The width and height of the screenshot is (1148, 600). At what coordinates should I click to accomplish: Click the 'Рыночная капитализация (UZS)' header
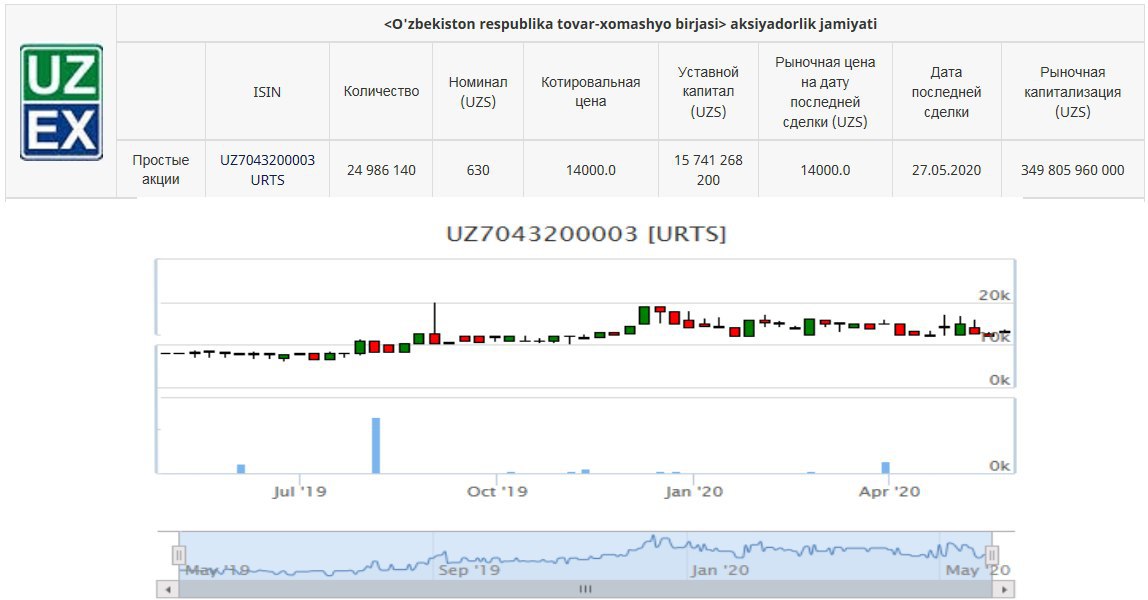coord(1073,91)
